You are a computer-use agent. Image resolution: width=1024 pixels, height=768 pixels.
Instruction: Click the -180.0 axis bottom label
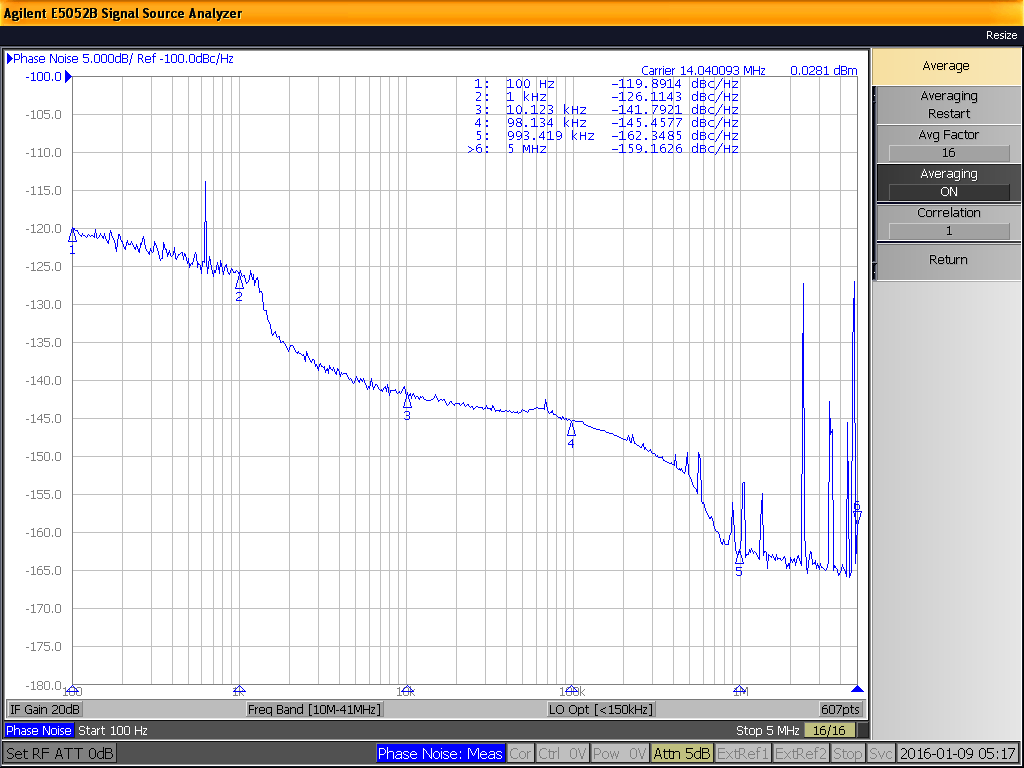43,686
